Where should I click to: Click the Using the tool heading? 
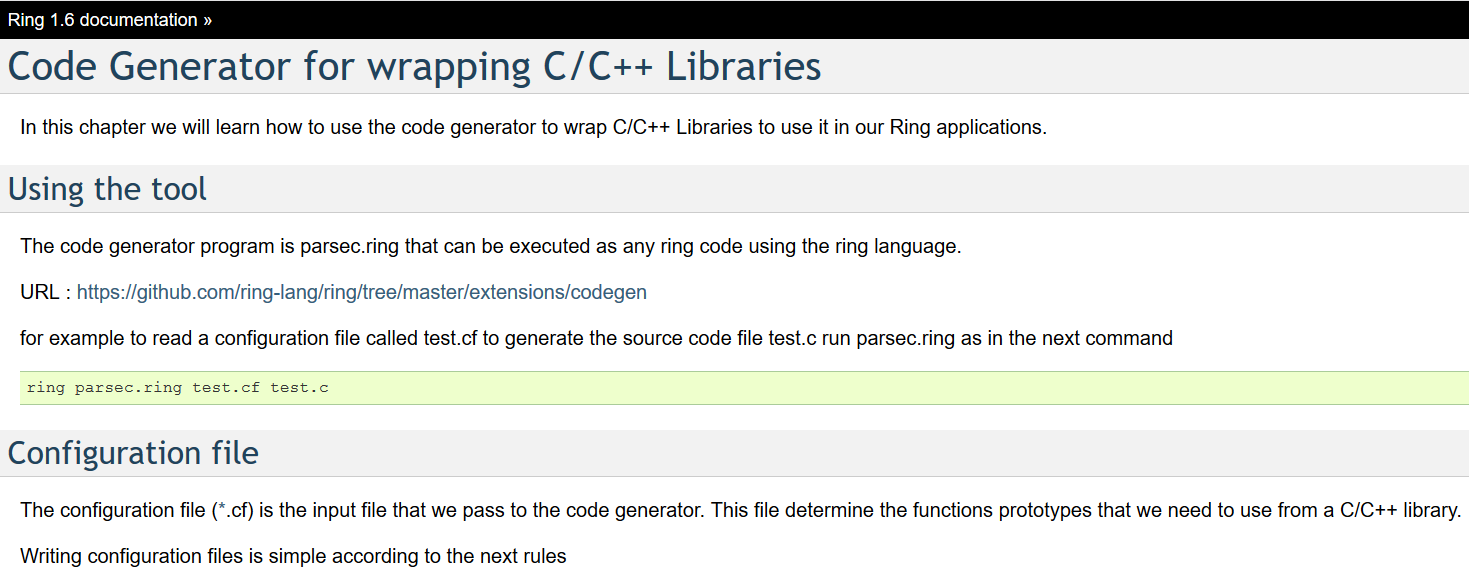coord(107,189)
